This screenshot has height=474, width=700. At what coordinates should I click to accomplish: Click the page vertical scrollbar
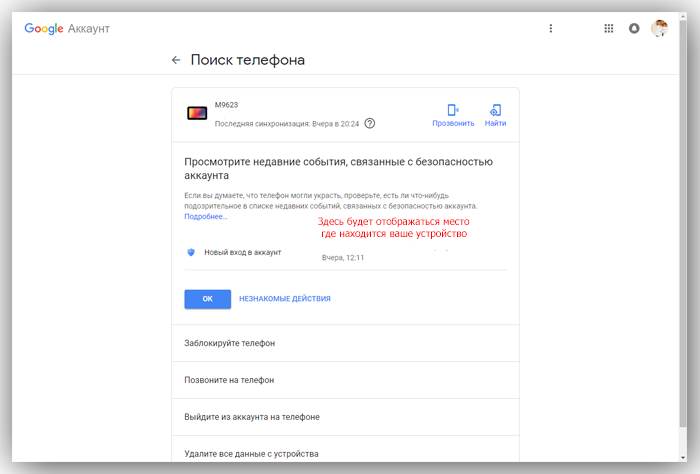pyautogui.click(x=683, y=223)
